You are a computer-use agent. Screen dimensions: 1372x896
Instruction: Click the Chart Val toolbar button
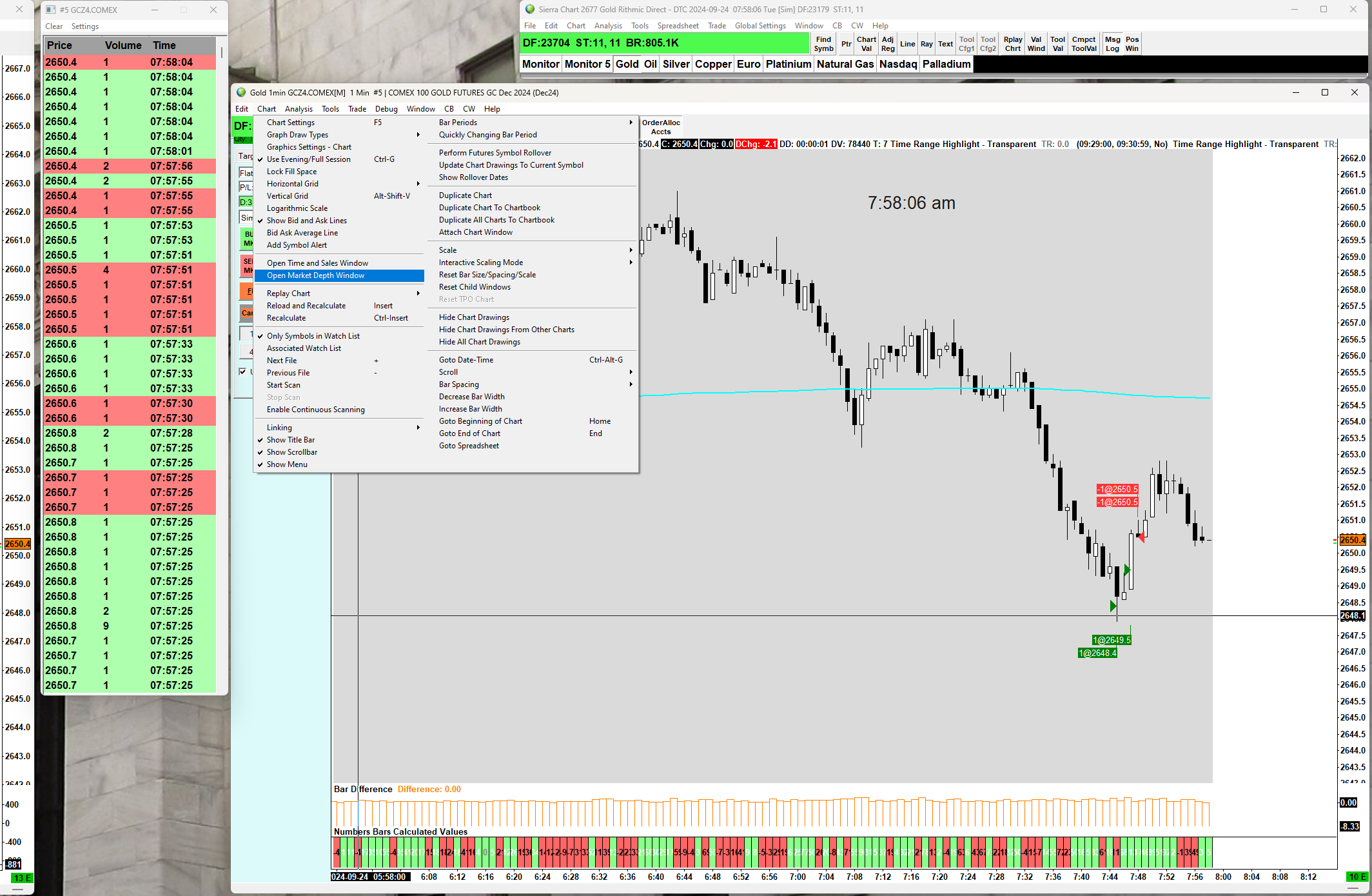point(866,44)
